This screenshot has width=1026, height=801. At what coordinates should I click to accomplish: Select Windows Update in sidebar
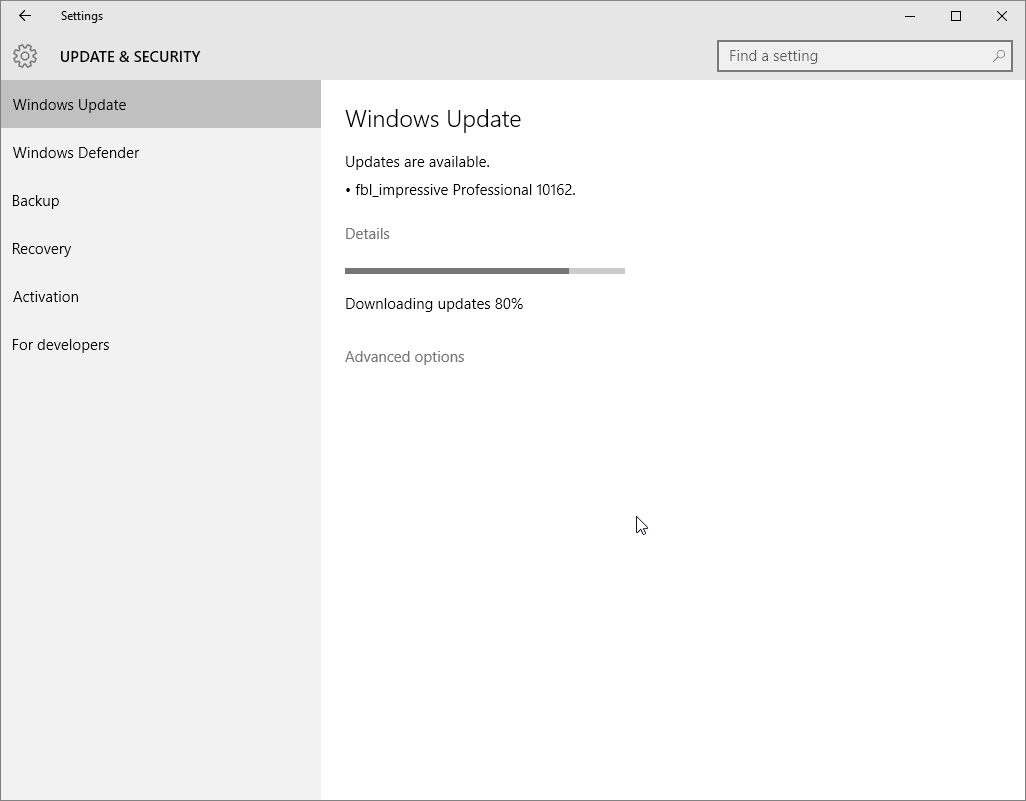pyautogui.click(x=160, y=105)
